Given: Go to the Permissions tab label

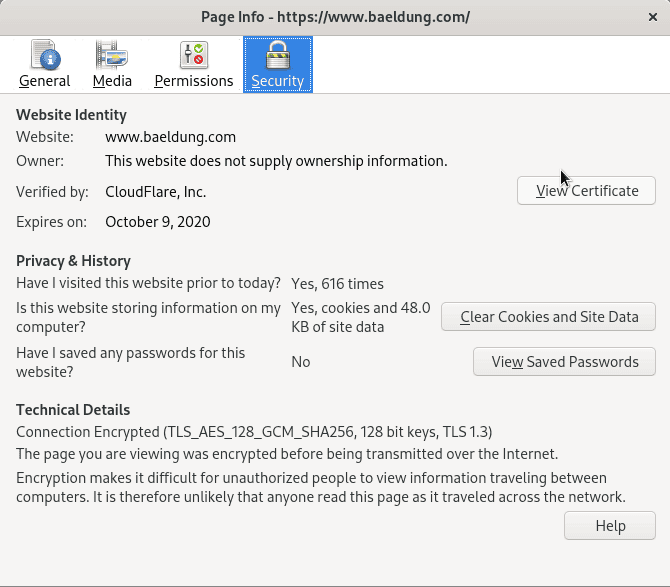Looking at the screenshot, I should coord(193,81).
